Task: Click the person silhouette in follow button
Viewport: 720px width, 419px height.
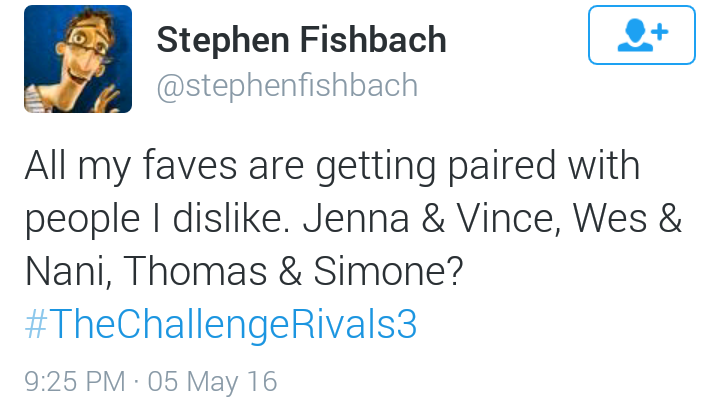Action: [635, 35]
